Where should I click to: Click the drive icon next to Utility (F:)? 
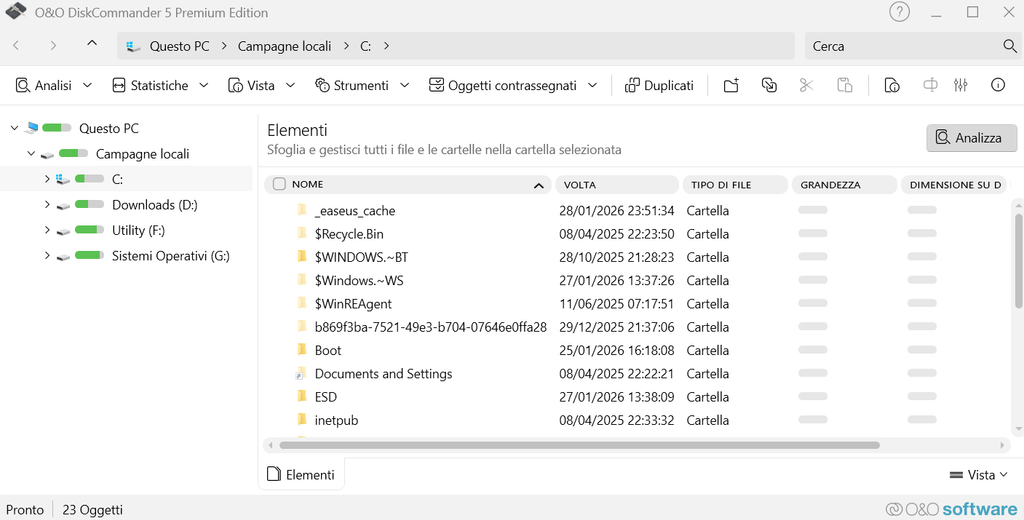[63, 231]
